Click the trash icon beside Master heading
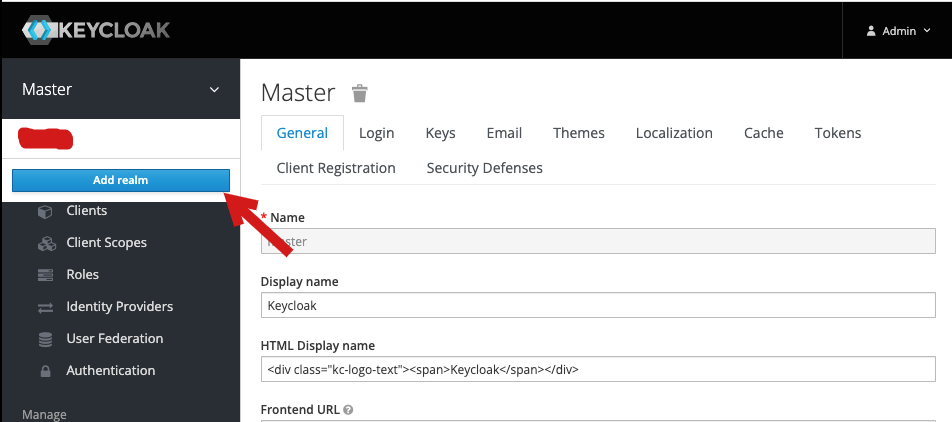The width and height of the screenshot is (952, 422). coord(360,94)
